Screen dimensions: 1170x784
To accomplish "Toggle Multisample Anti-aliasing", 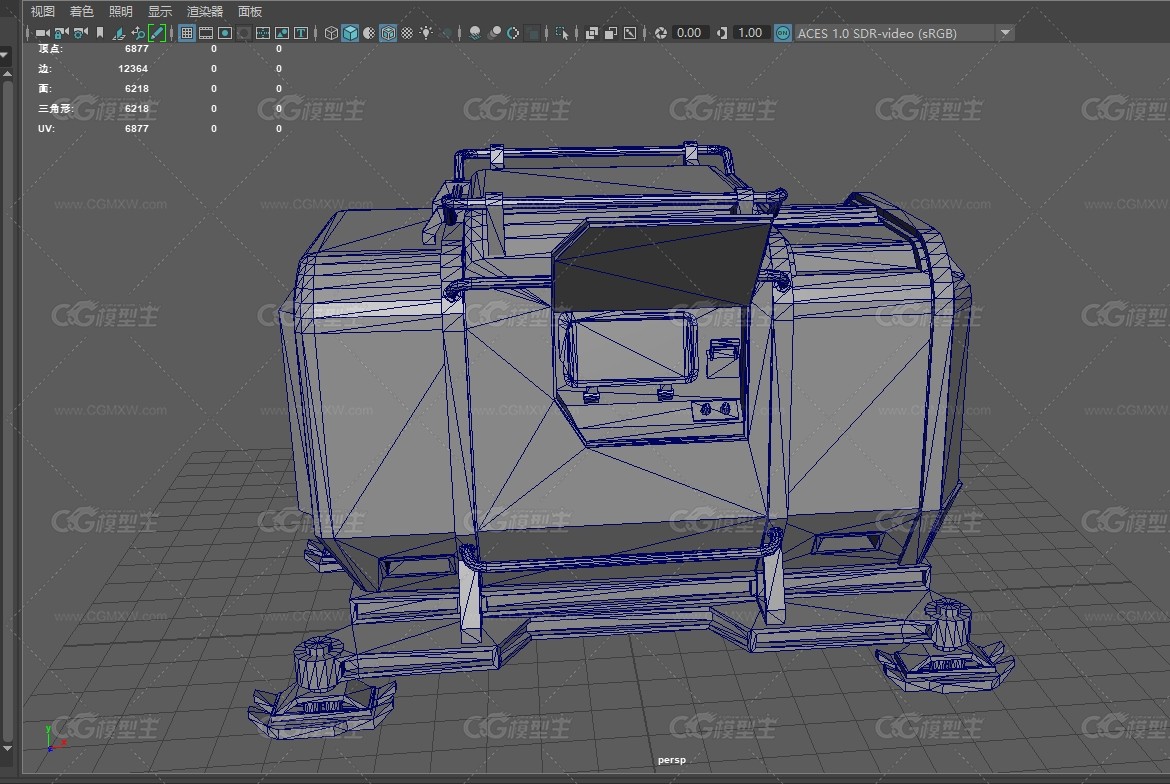I will pyautogui.click(x=513, y=33).
